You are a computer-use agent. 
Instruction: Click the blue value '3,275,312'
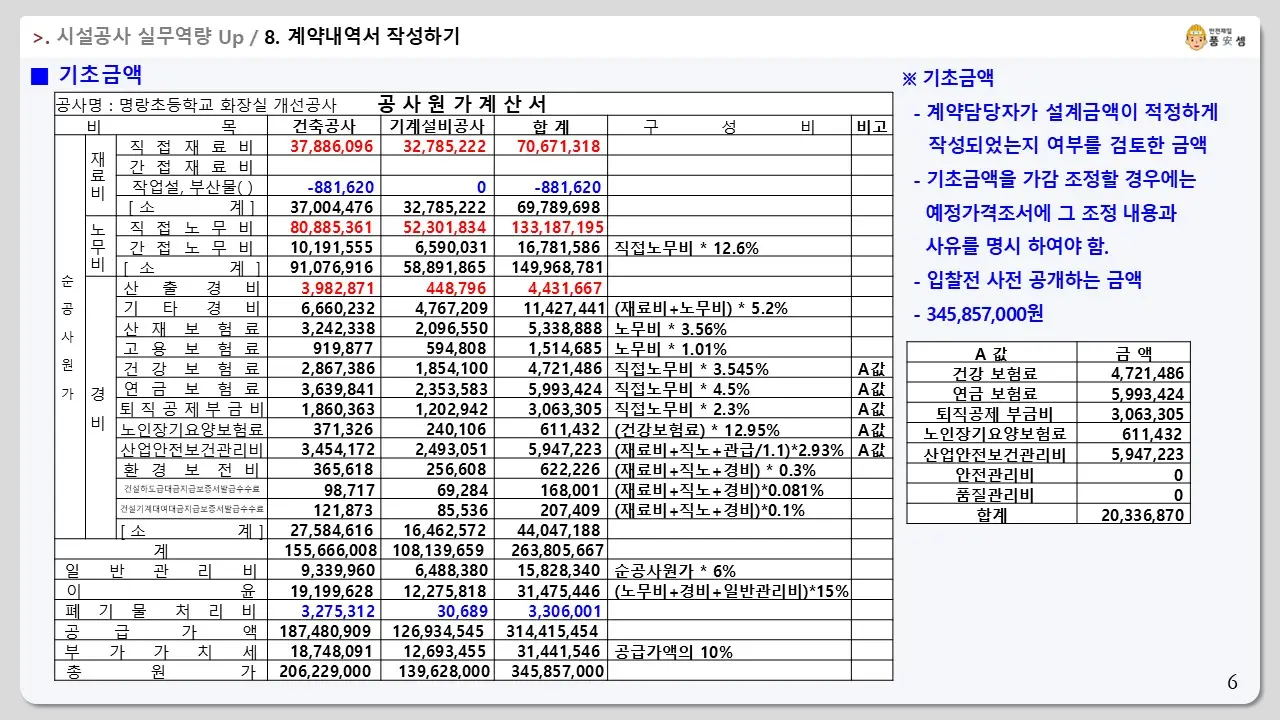pos(337,611)
